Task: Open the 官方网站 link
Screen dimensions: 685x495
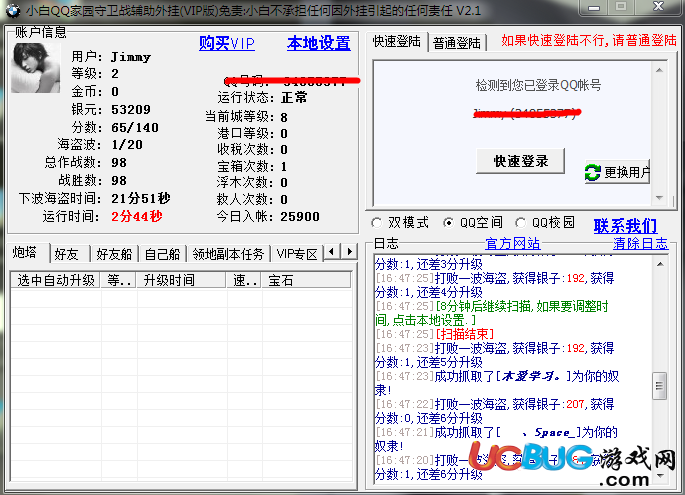Action: click(x=512, y=244)
